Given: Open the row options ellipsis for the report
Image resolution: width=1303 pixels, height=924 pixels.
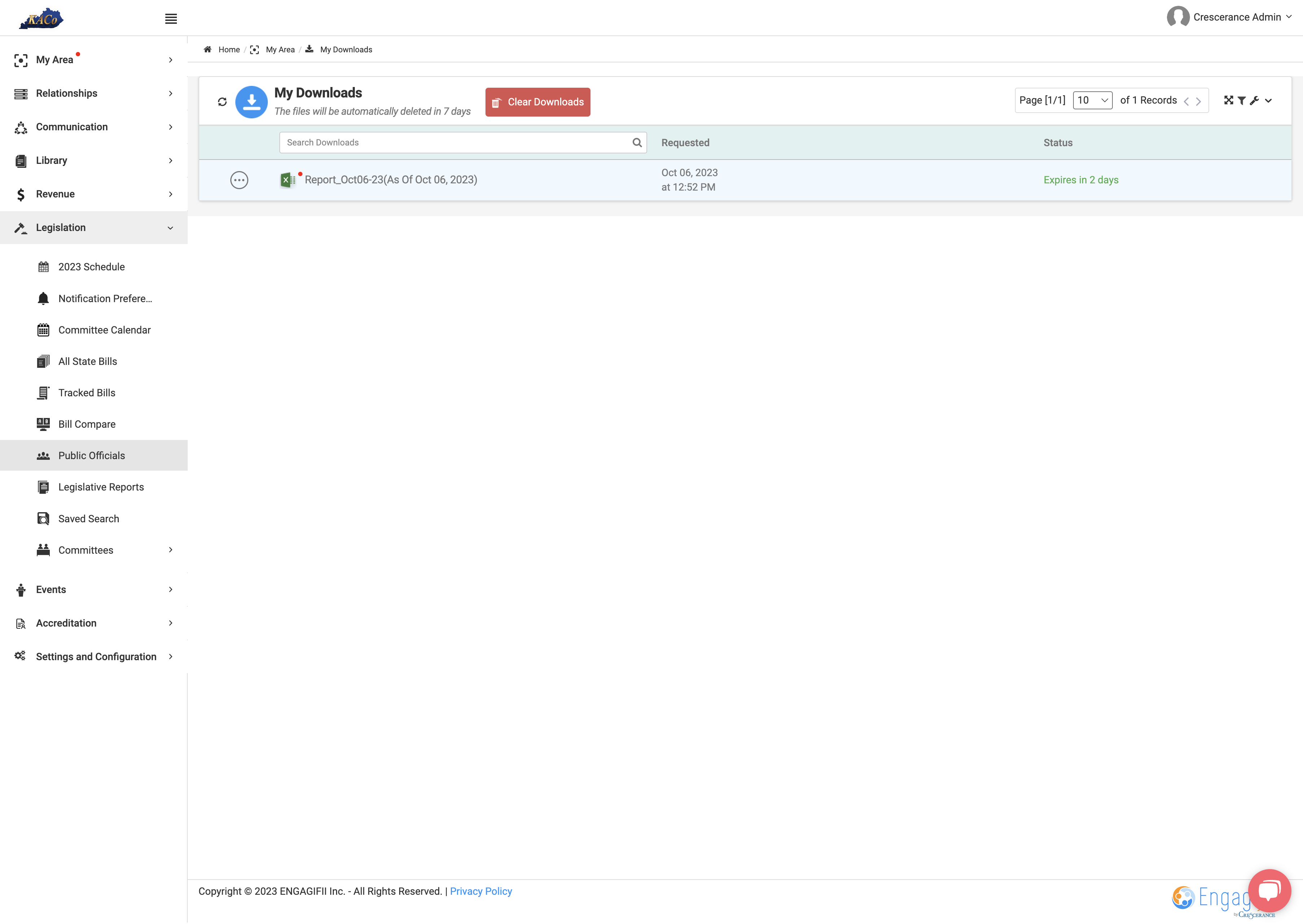Looking at the screenshot, I should coord(239,180).
